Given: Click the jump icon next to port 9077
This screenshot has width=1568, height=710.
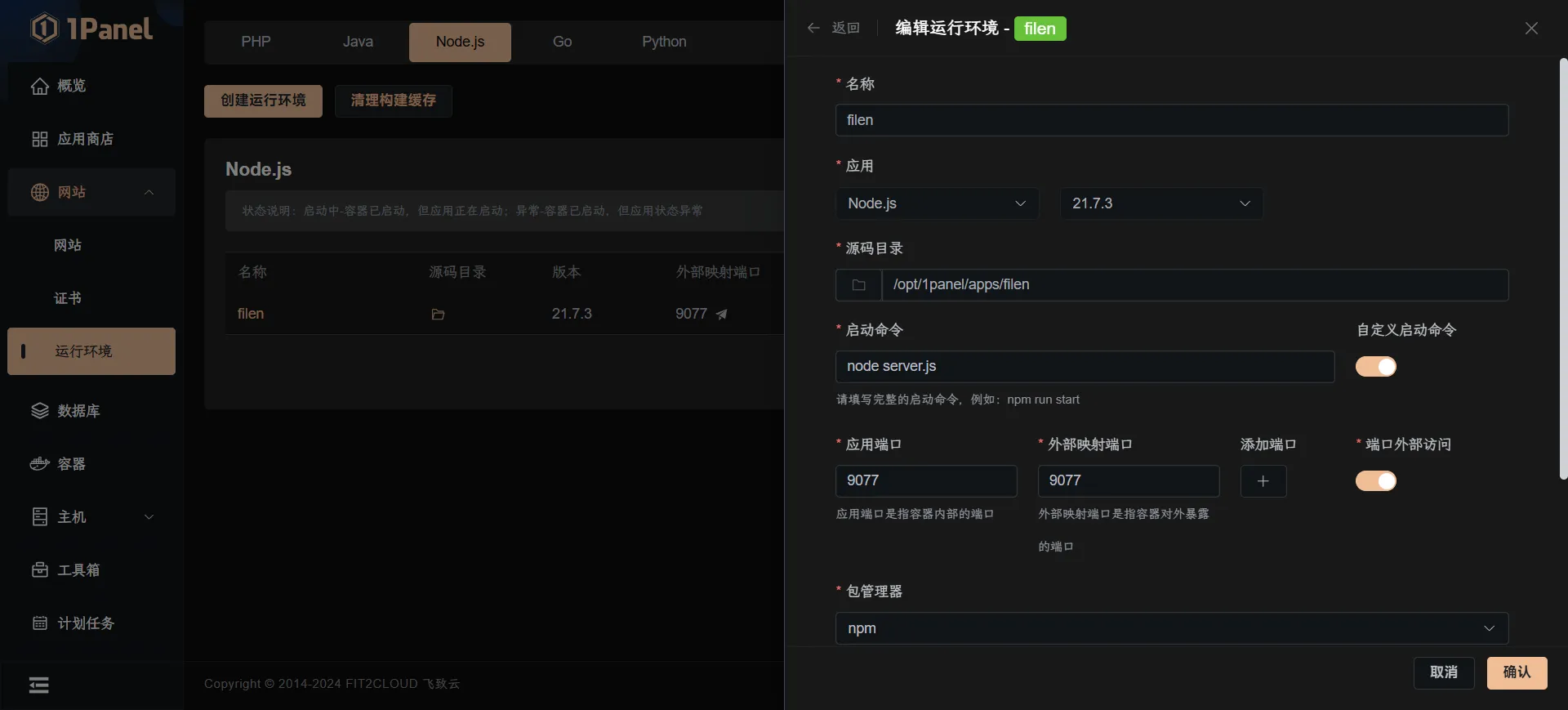Looking at the screenshot, I should tap(721, 314).
